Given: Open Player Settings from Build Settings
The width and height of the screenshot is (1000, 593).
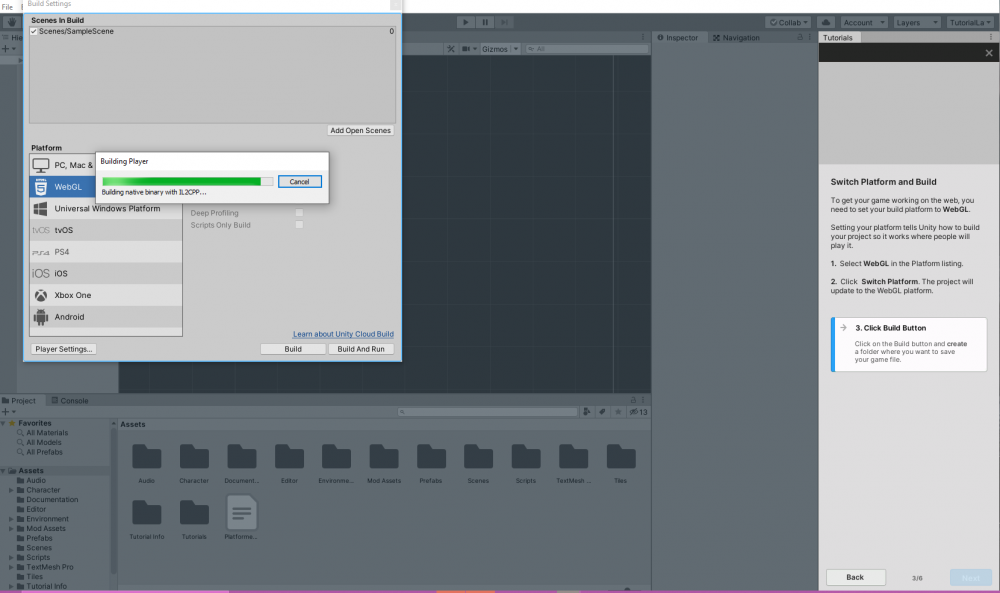Looking at the screenshot, I should click(x=64, y=349).
